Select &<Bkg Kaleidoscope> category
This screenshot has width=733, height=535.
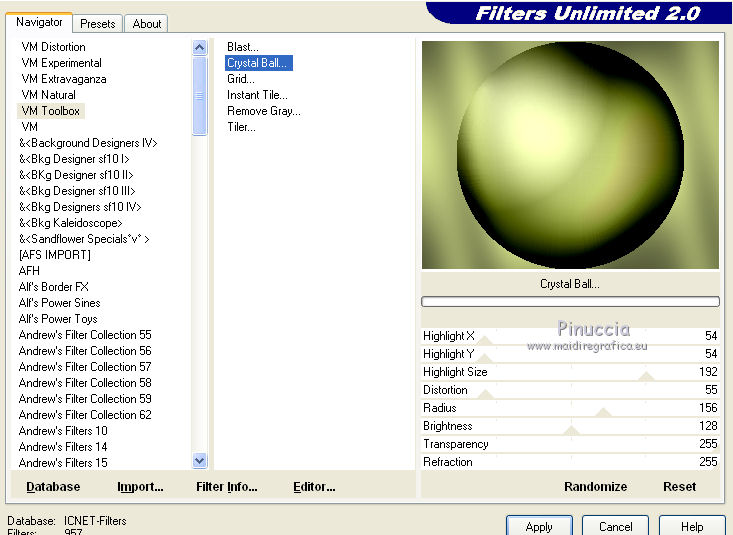click(70, 223)
